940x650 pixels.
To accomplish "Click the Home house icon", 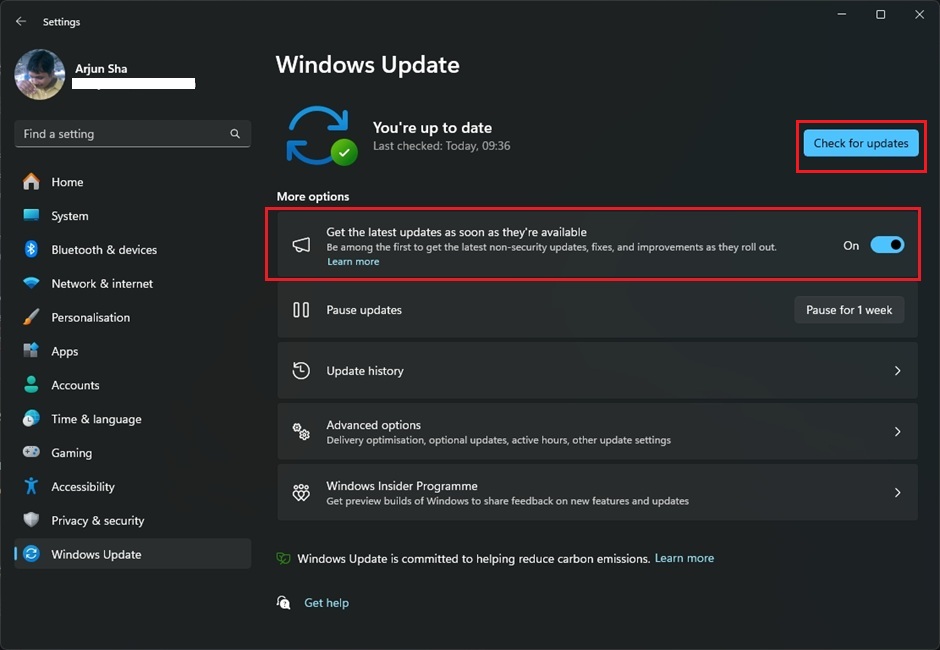I will pyautogui.click(x=31, y=182).
